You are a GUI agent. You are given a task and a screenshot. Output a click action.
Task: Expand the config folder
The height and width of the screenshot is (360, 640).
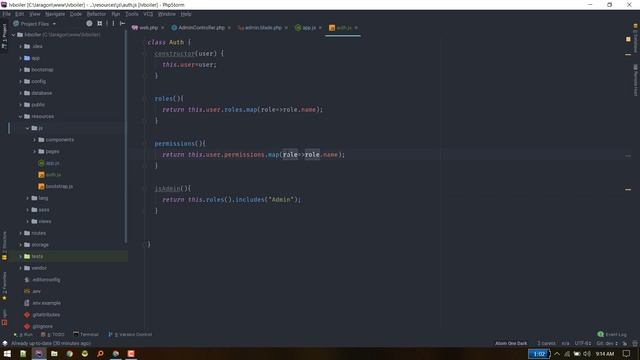(20, 81)
